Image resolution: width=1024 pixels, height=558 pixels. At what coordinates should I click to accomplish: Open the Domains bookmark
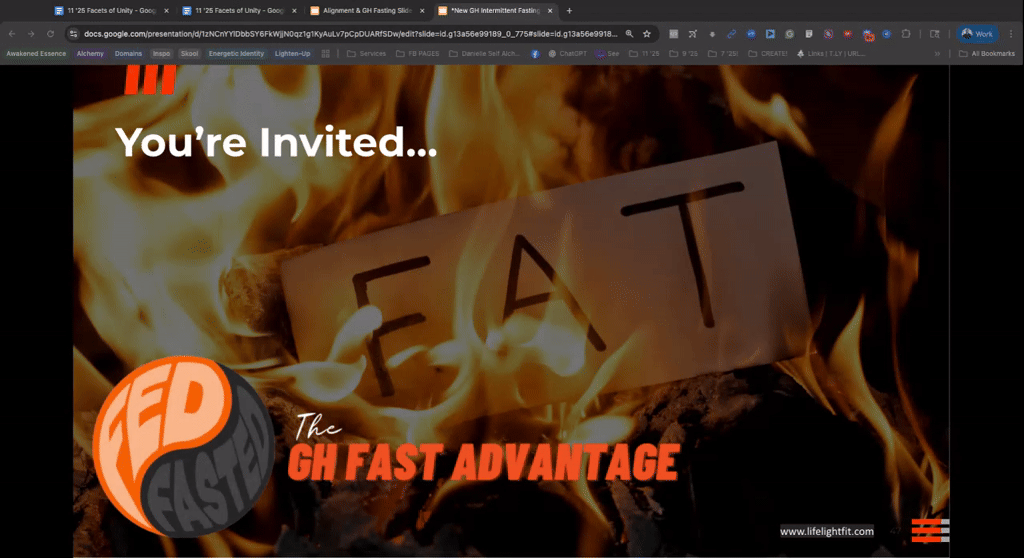pyautogui.click(x=128, y=54)
